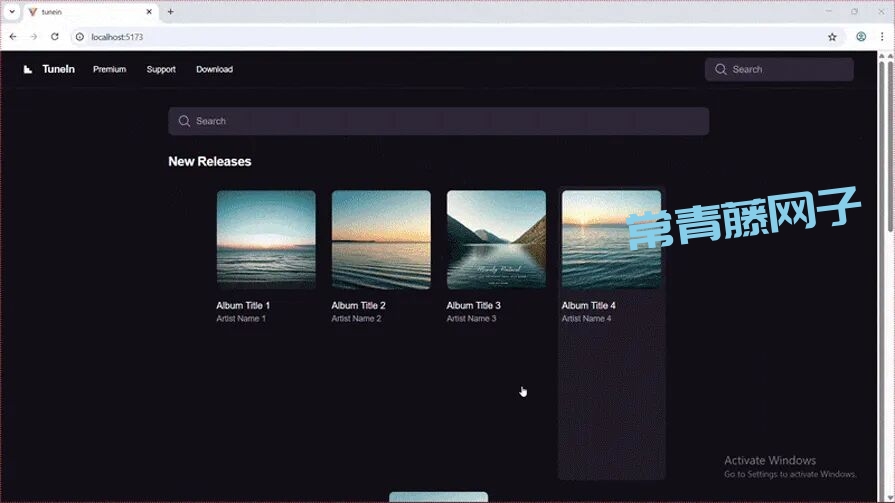Close the tunein browser tab
Viewport: 895px width, 503px height.
click(150, 12)
